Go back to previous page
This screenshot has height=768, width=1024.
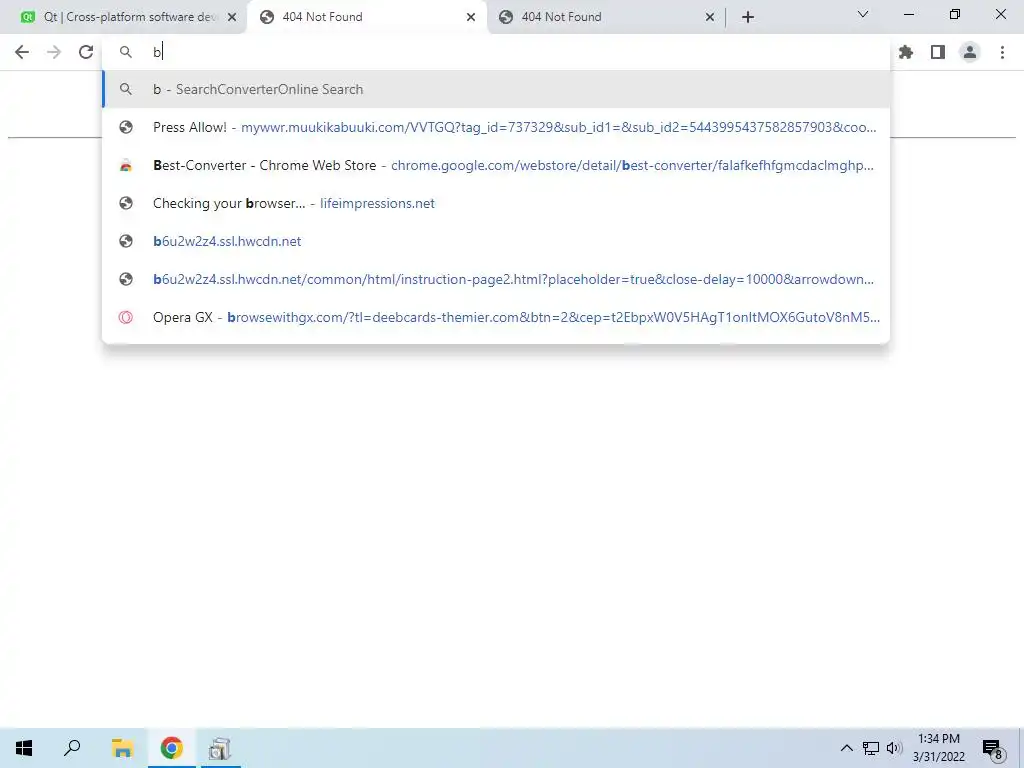coord(22,52)
